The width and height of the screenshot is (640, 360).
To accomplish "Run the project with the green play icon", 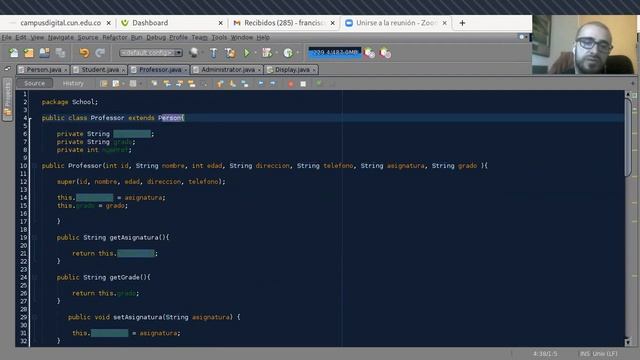I will 247,53.
